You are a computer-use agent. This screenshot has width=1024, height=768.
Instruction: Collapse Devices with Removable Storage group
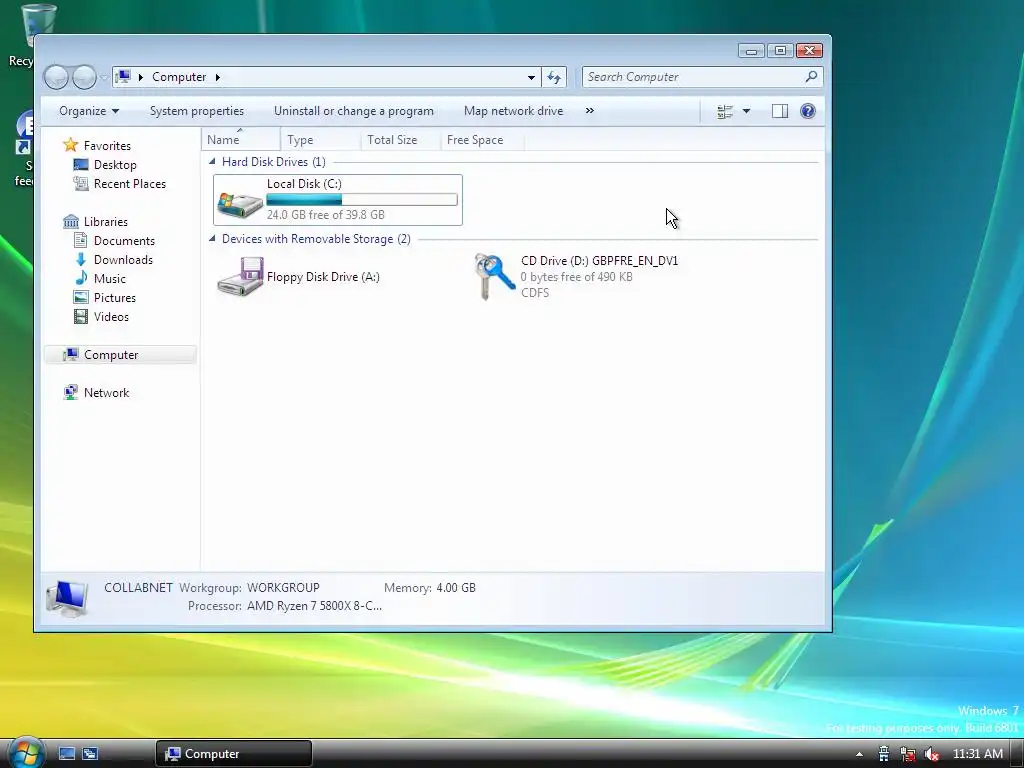coord(212,238)
